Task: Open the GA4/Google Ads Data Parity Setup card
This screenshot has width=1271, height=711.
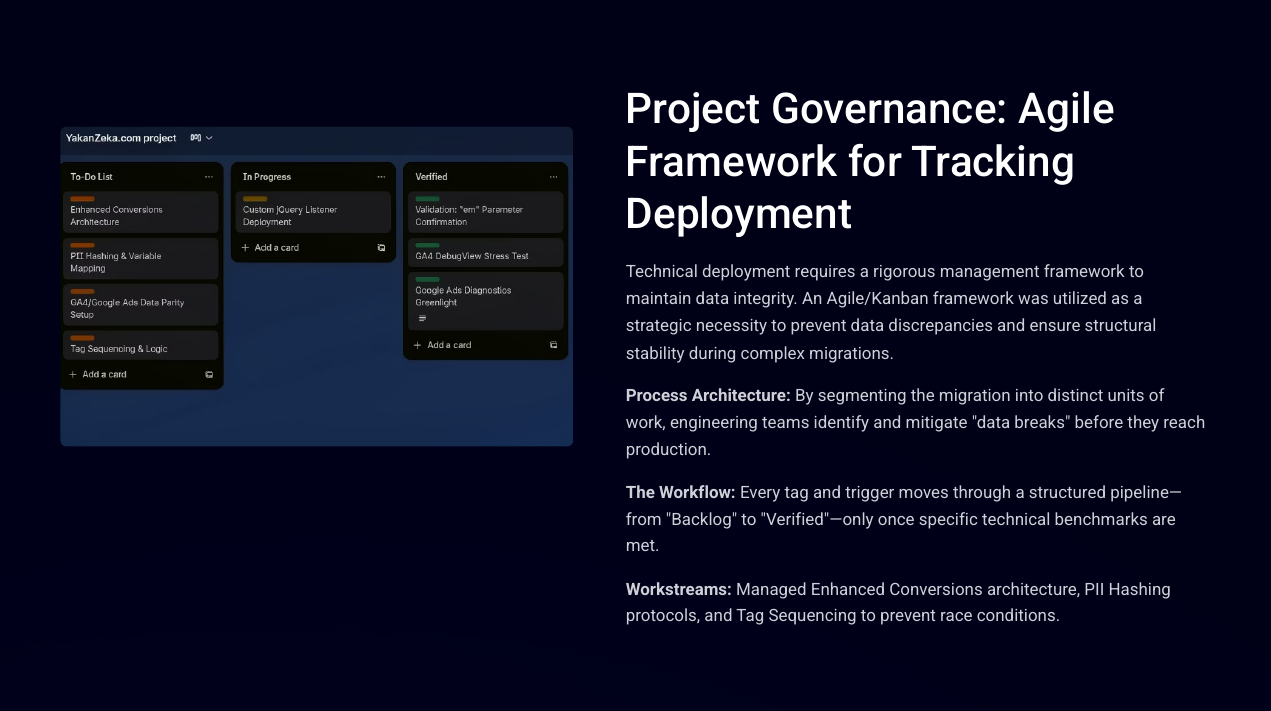Action: [x=139, y=308]
